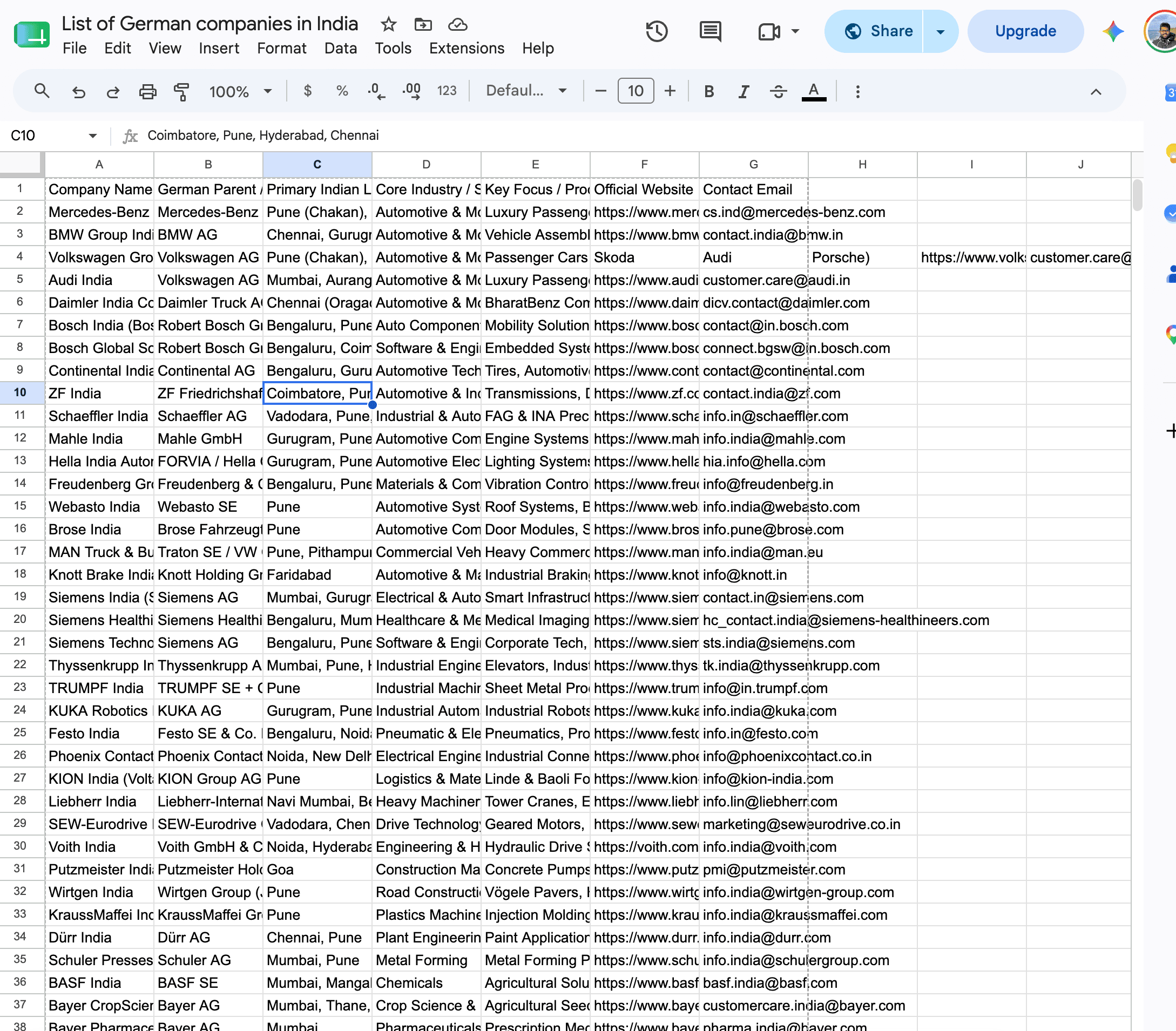Start a Meet video call

pyautogui.click(x=769, y=31)
